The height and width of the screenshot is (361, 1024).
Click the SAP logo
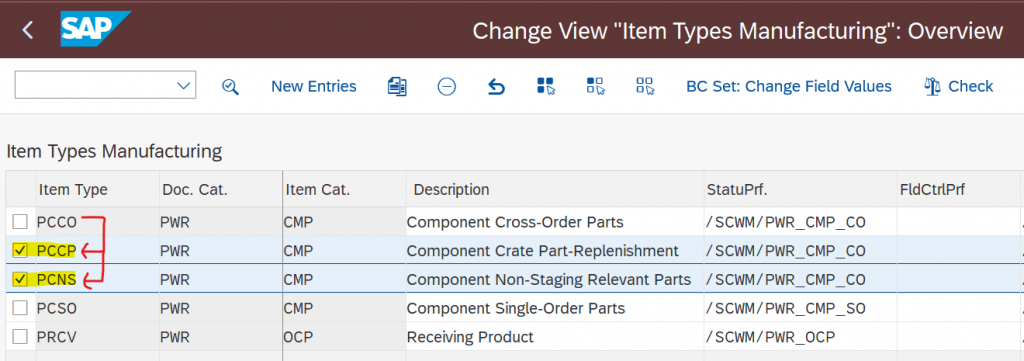95,29
